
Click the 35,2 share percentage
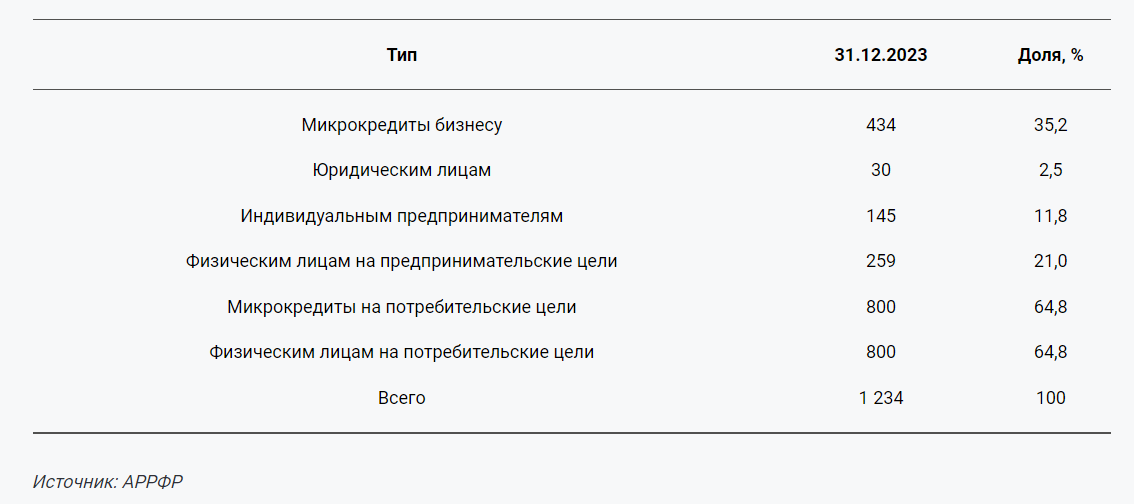(1050, 126)
